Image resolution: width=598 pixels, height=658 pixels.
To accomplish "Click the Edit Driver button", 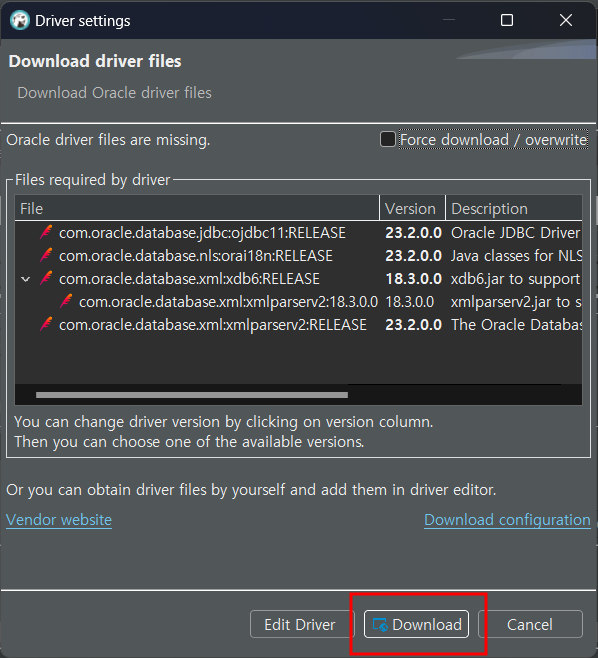I will 302,624.
